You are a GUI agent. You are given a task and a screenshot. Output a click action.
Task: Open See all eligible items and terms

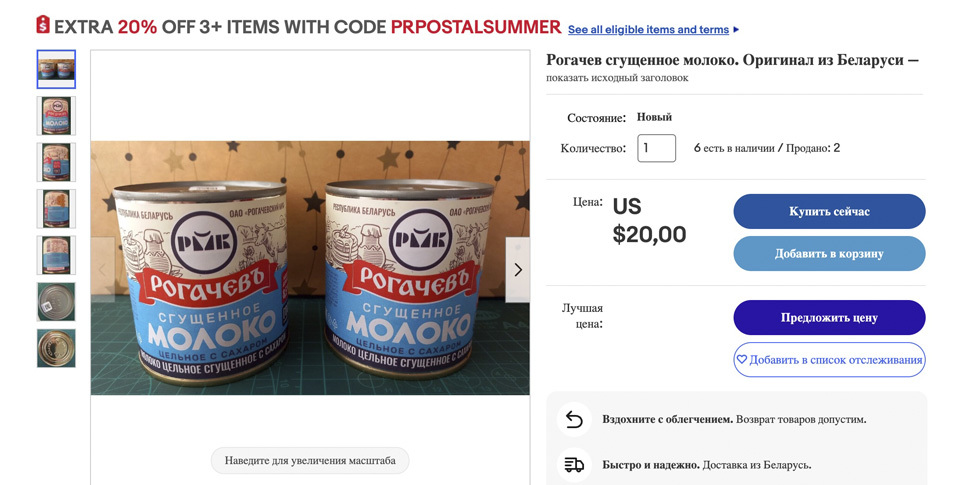pyautogui.click(x=648, y=30)
